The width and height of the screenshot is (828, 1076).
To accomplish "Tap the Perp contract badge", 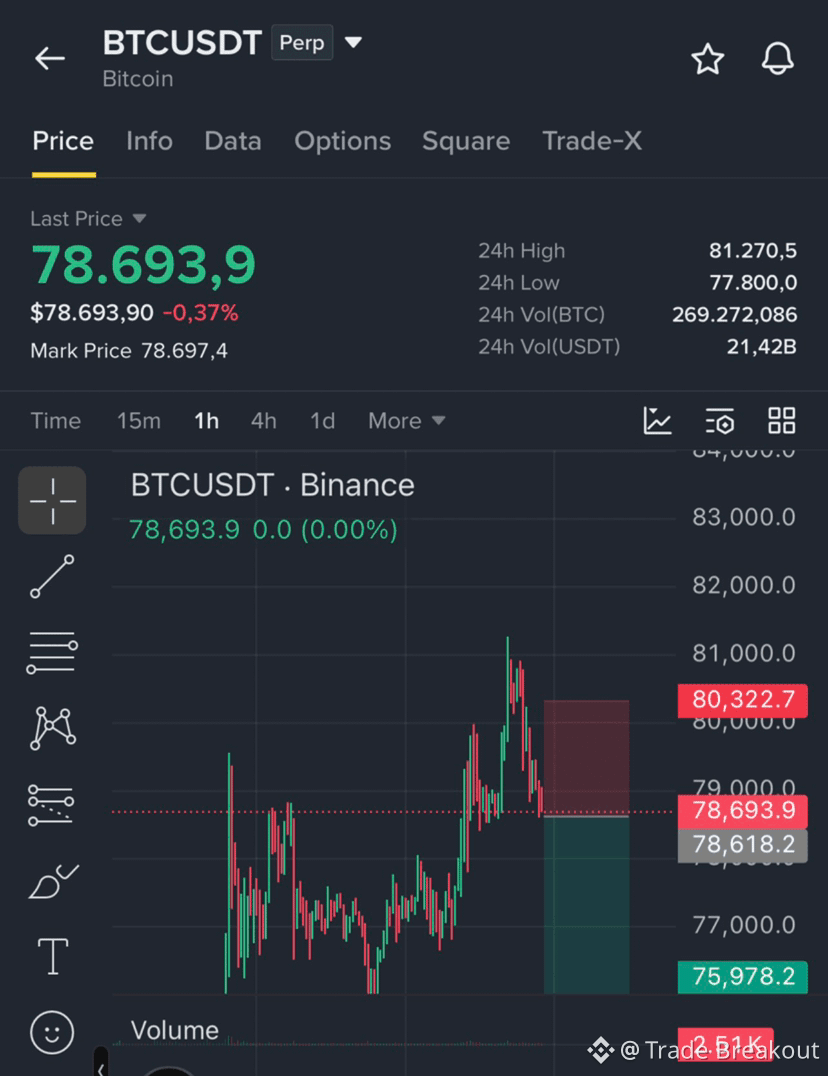I will [302, 43].
